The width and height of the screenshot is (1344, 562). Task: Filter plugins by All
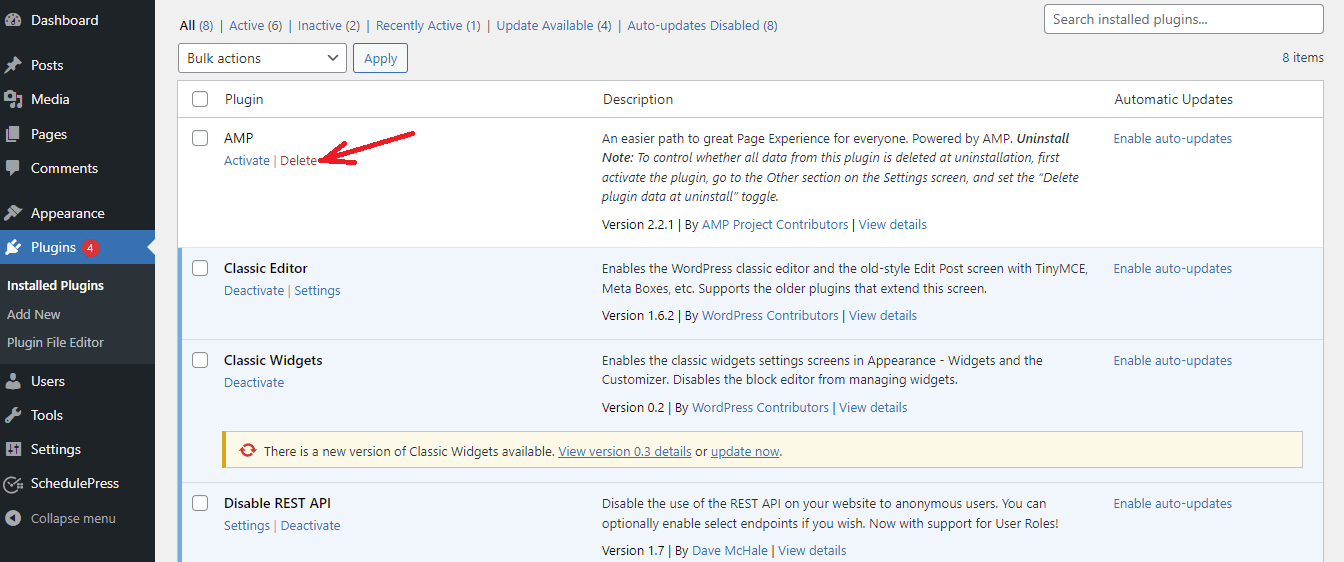pyautogui.click(x=187, y=25)
